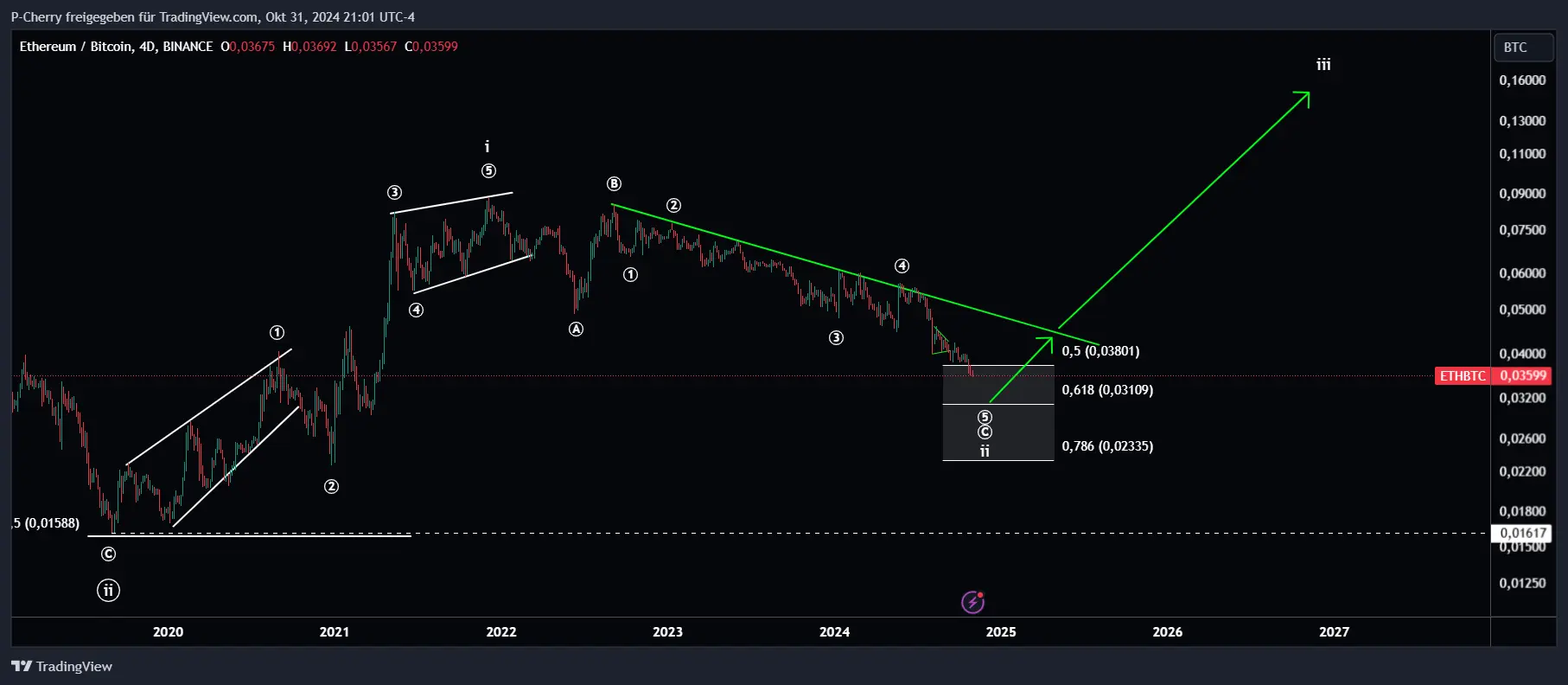This screenshot has height=685, width=1568.
Task: Click the 0,16000 price axis level
Action: click(1522, 80)
